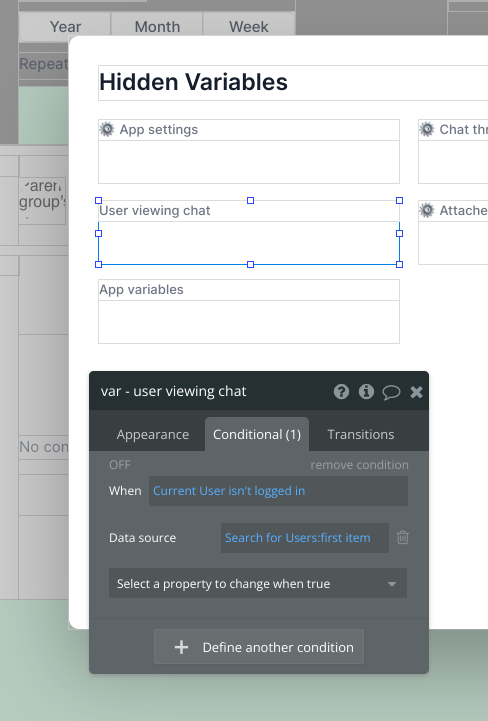Click the plus icon to add a condition
Image resolution: width=488 pixels, height=721 pixels.
181,647
